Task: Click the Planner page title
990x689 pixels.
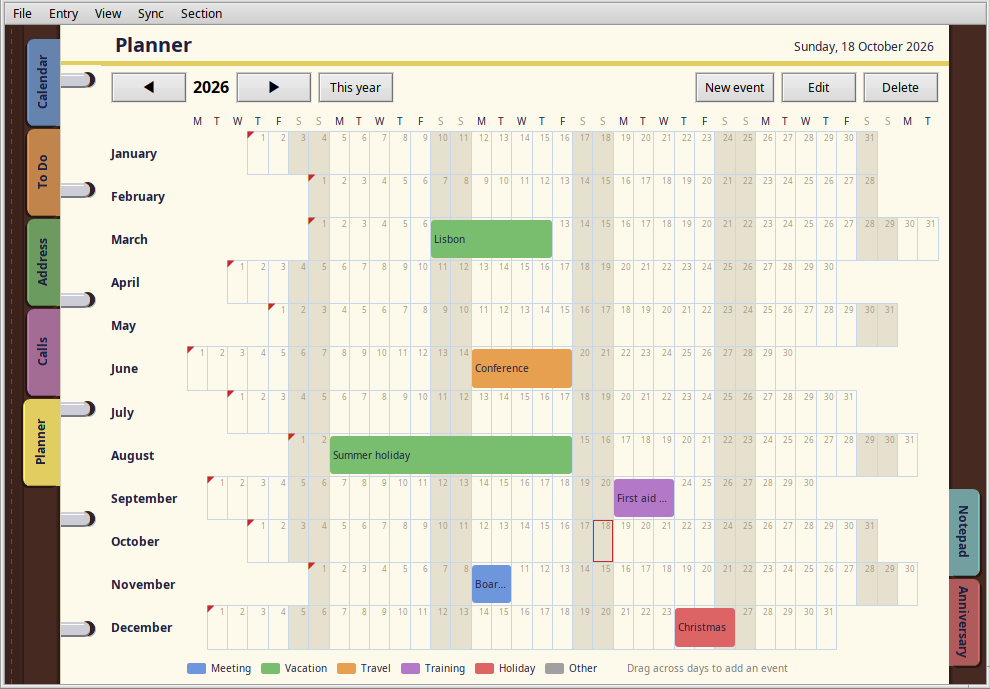Action: tap(153, 45)
